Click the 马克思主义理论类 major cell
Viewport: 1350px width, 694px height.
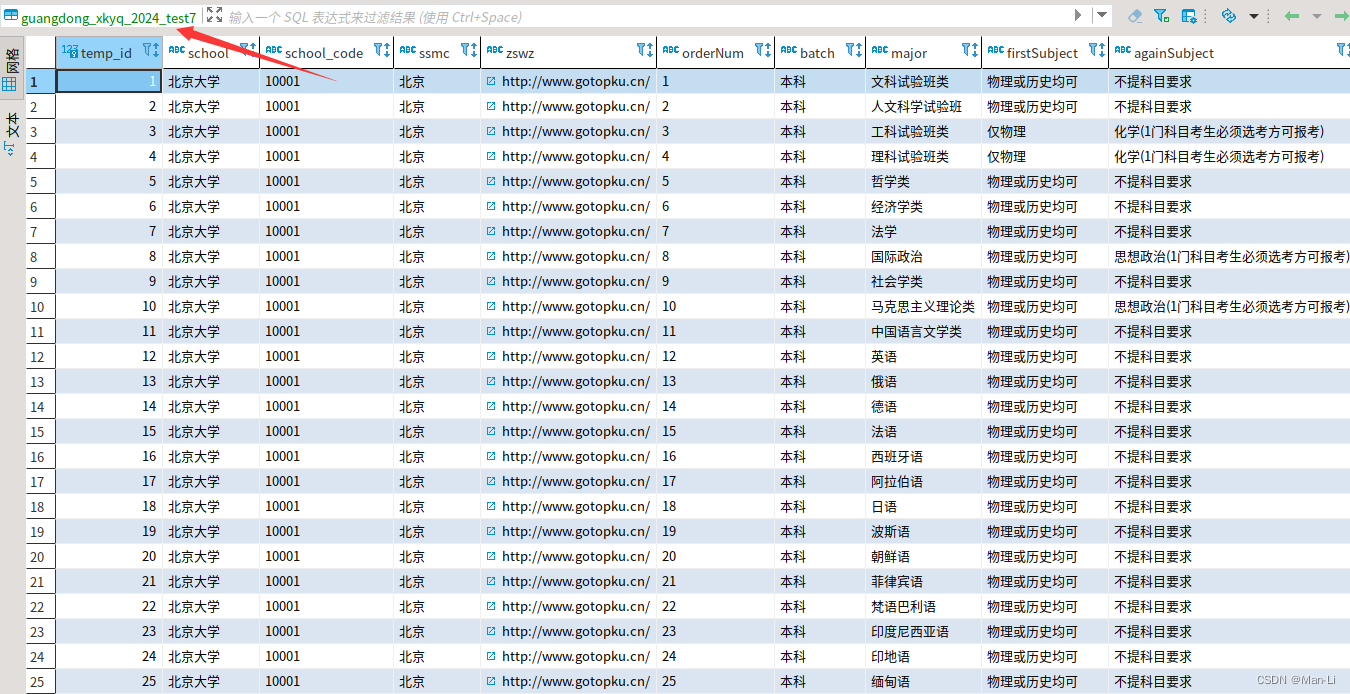(x=925, y=306)
